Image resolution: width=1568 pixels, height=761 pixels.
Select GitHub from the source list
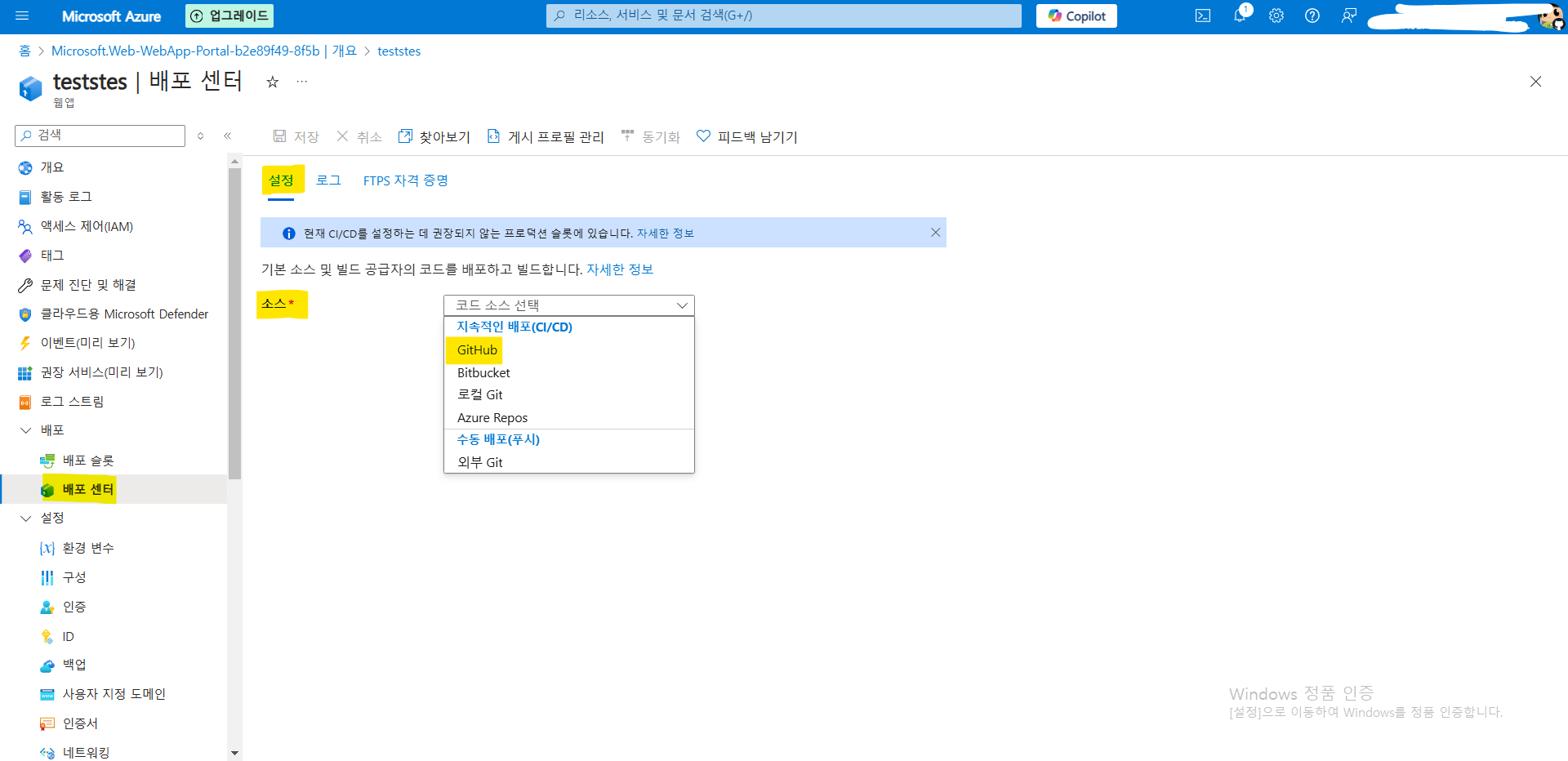[569, 350]
